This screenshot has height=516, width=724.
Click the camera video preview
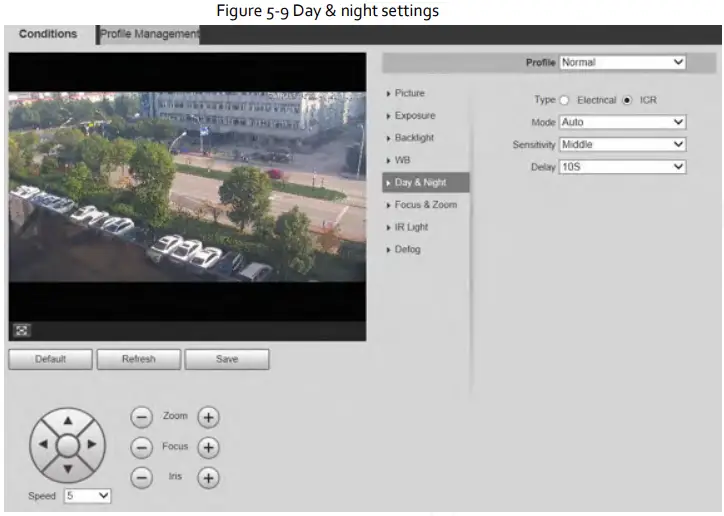187,187
